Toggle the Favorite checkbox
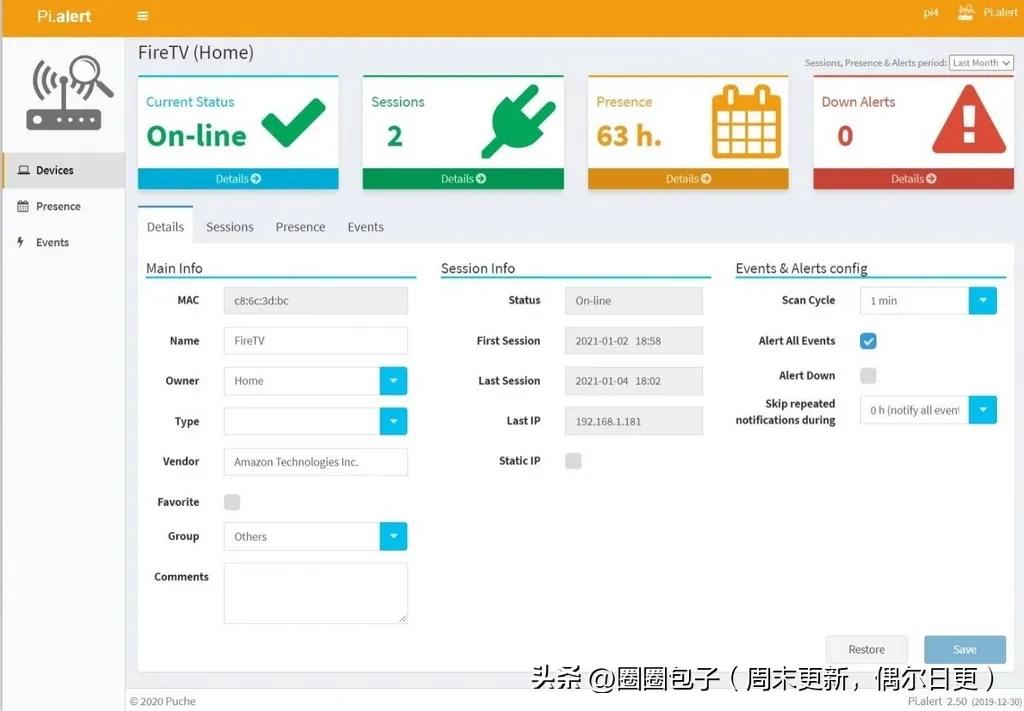Viewport: 1024px width, 711px height. coord(232,502)
